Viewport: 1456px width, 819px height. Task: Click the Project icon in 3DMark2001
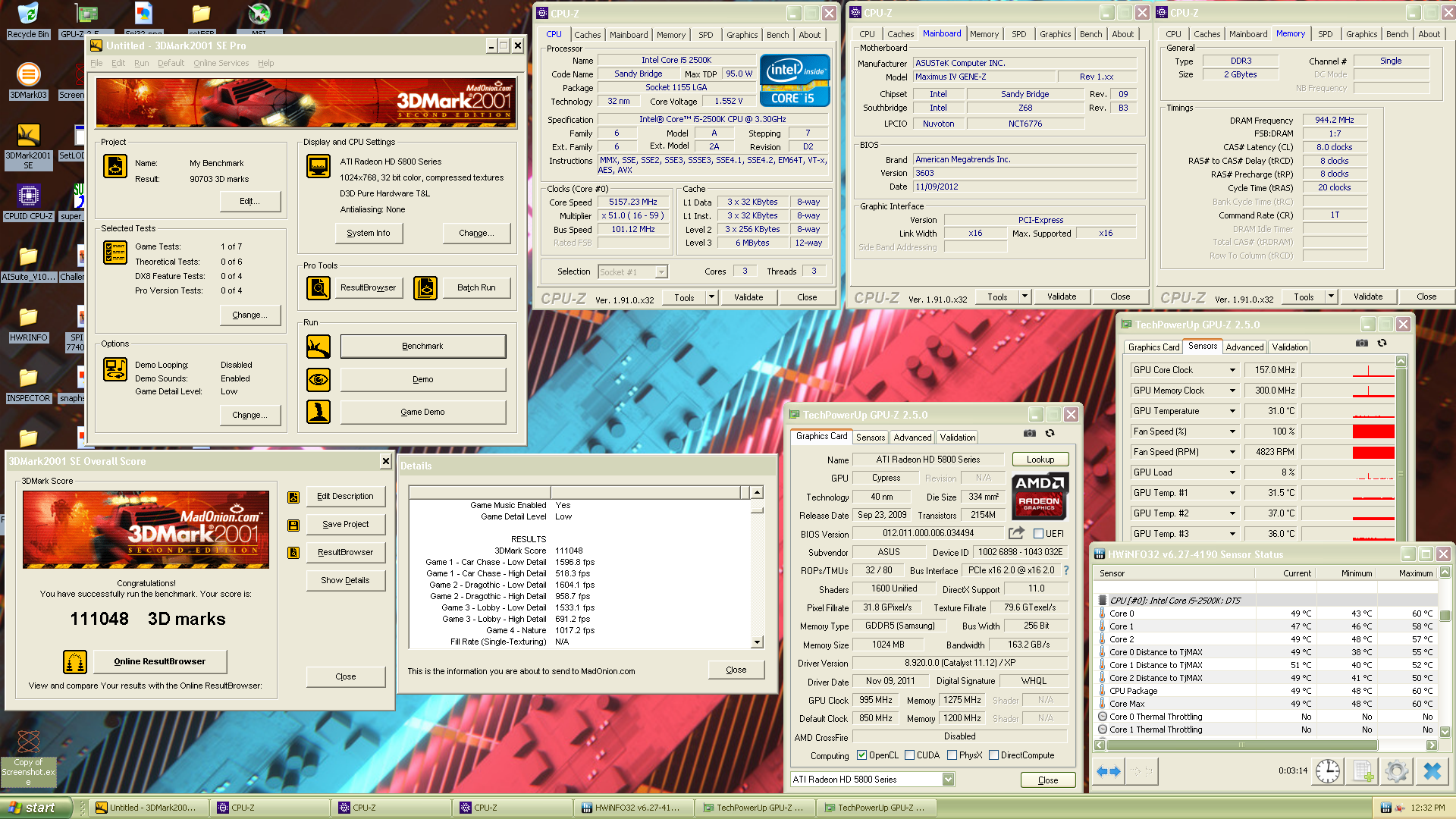pyautogui.click(x=115, y=166)
